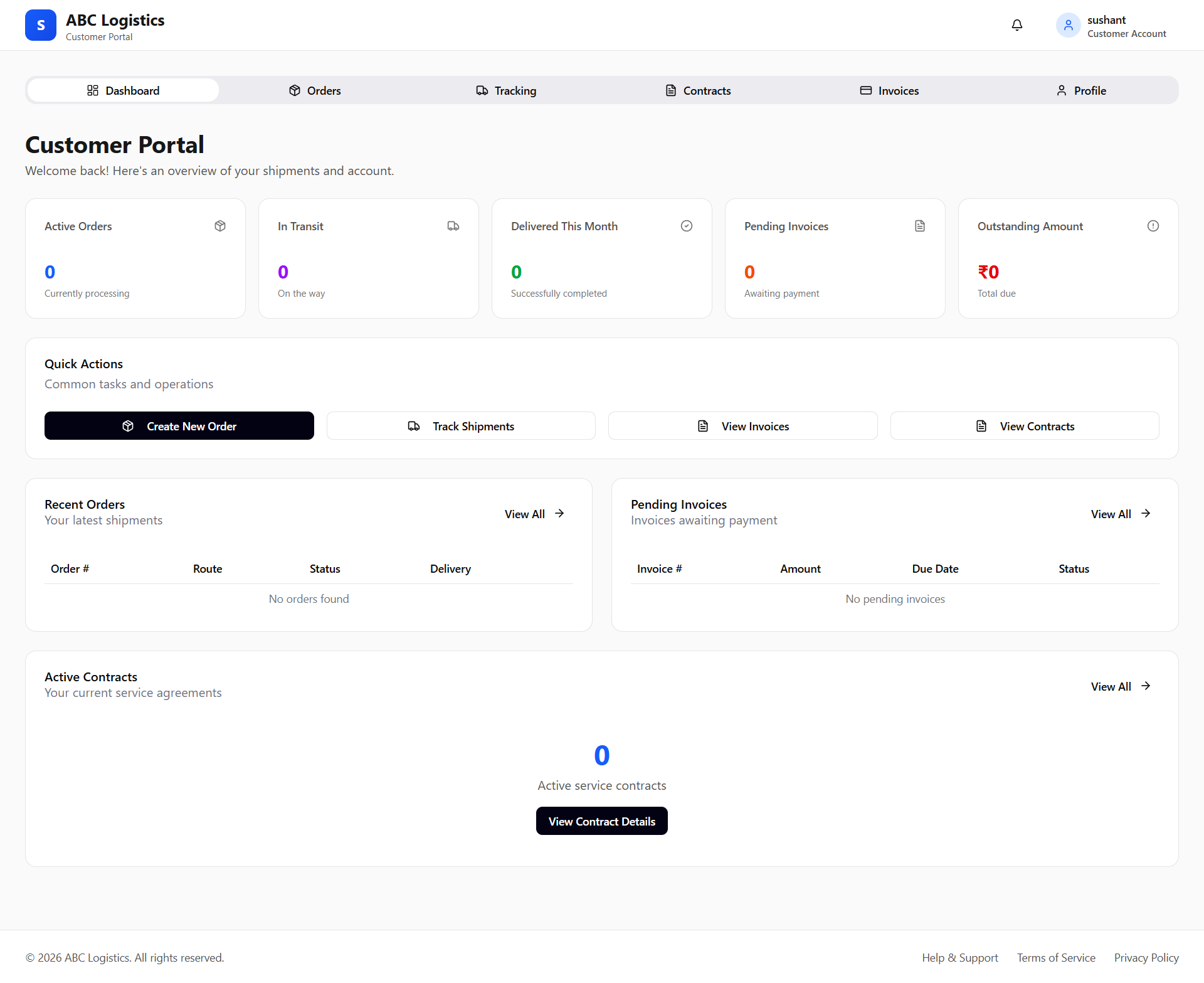Open the Tracking tab
This screenshot has width=1204, height=983.
click(x=506, y=90)
